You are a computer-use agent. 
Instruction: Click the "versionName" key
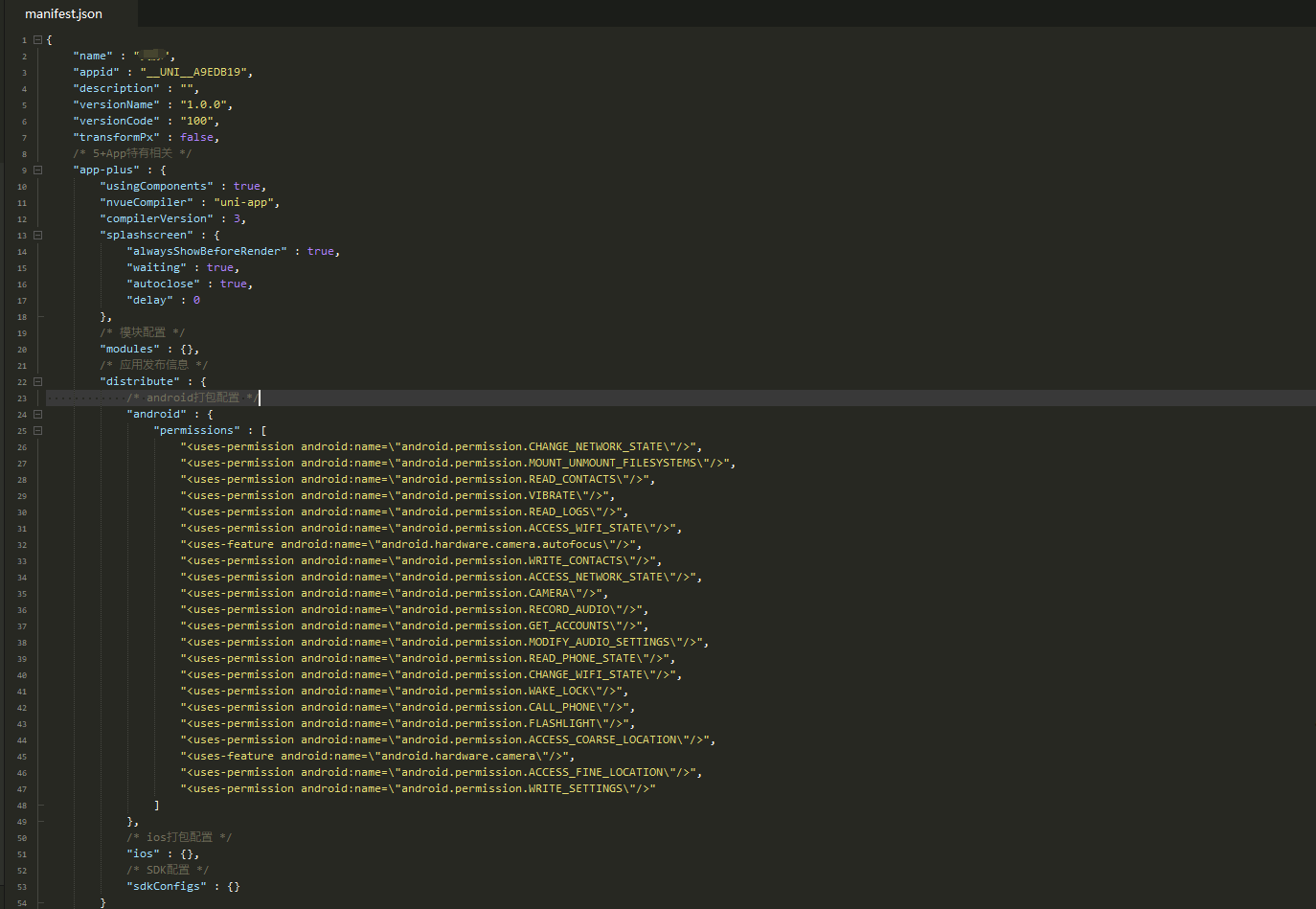tap(116, 104)
